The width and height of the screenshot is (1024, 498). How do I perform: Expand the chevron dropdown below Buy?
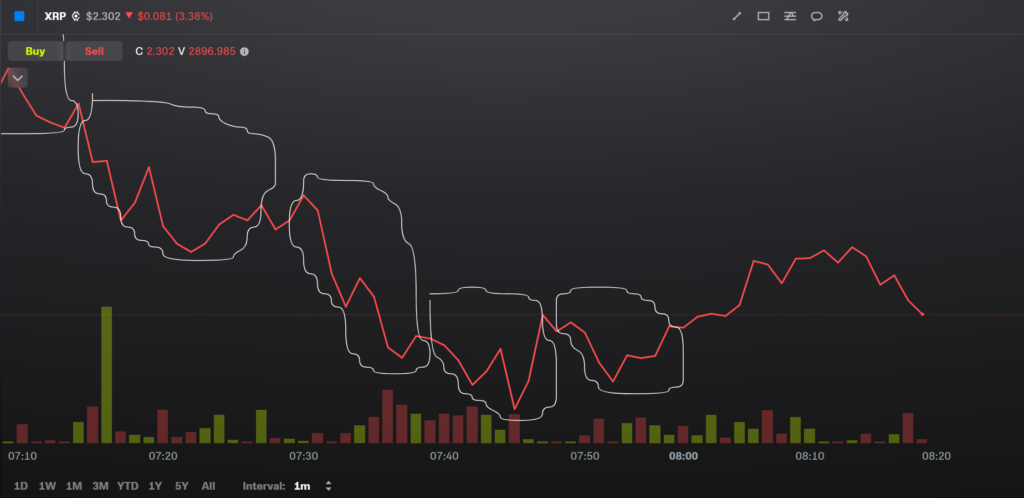click(x=18, y=78)
